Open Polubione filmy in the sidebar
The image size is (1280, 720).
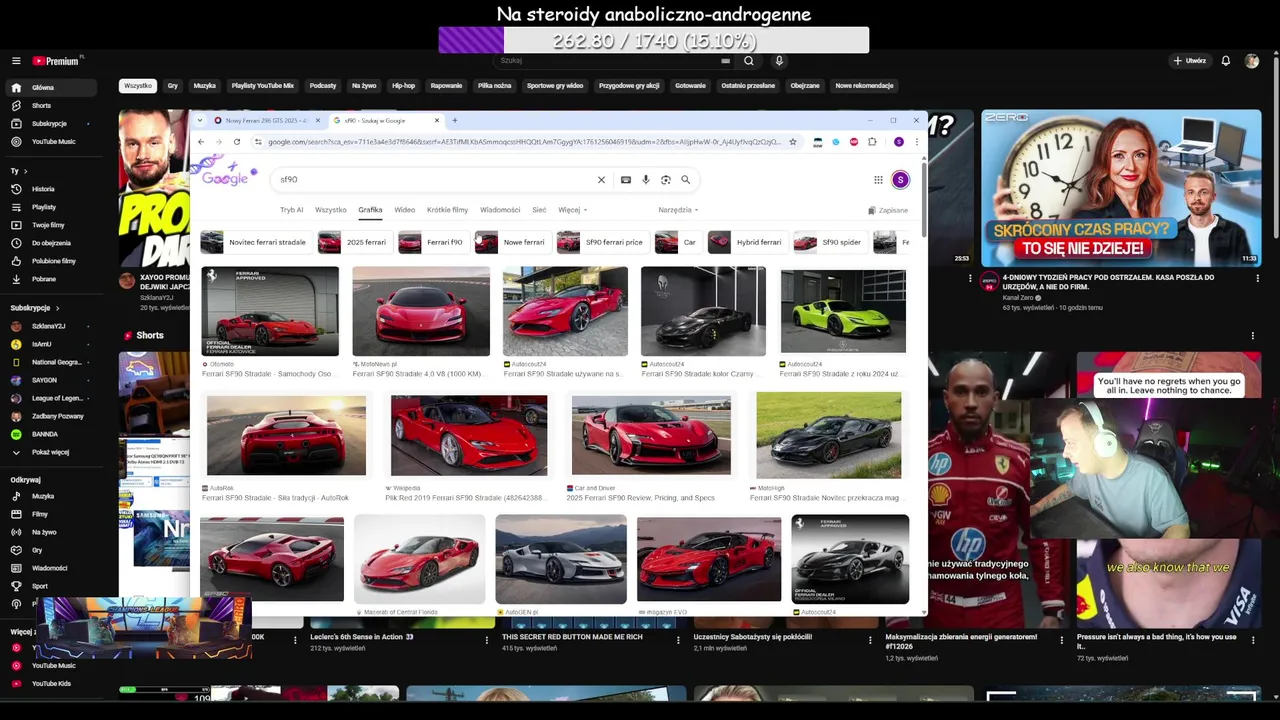(52, 261)
